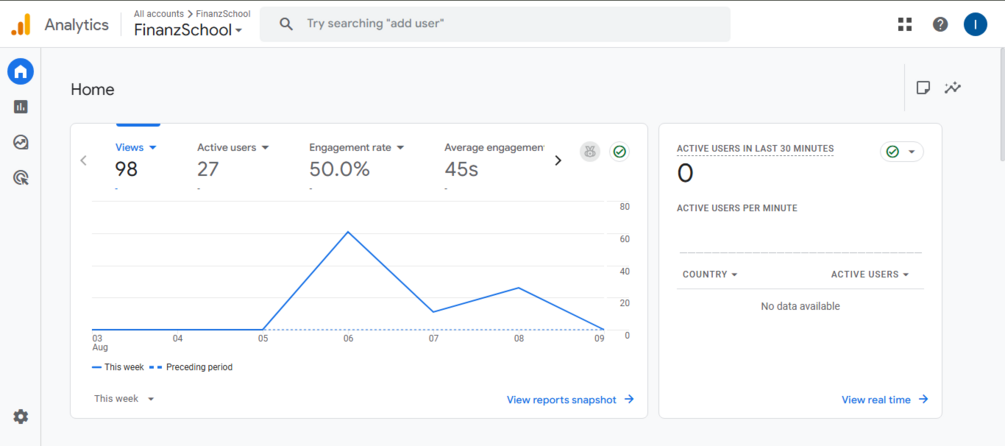Open the Country dimension dropdown
Screen dimensions: 1005x446
710,275
